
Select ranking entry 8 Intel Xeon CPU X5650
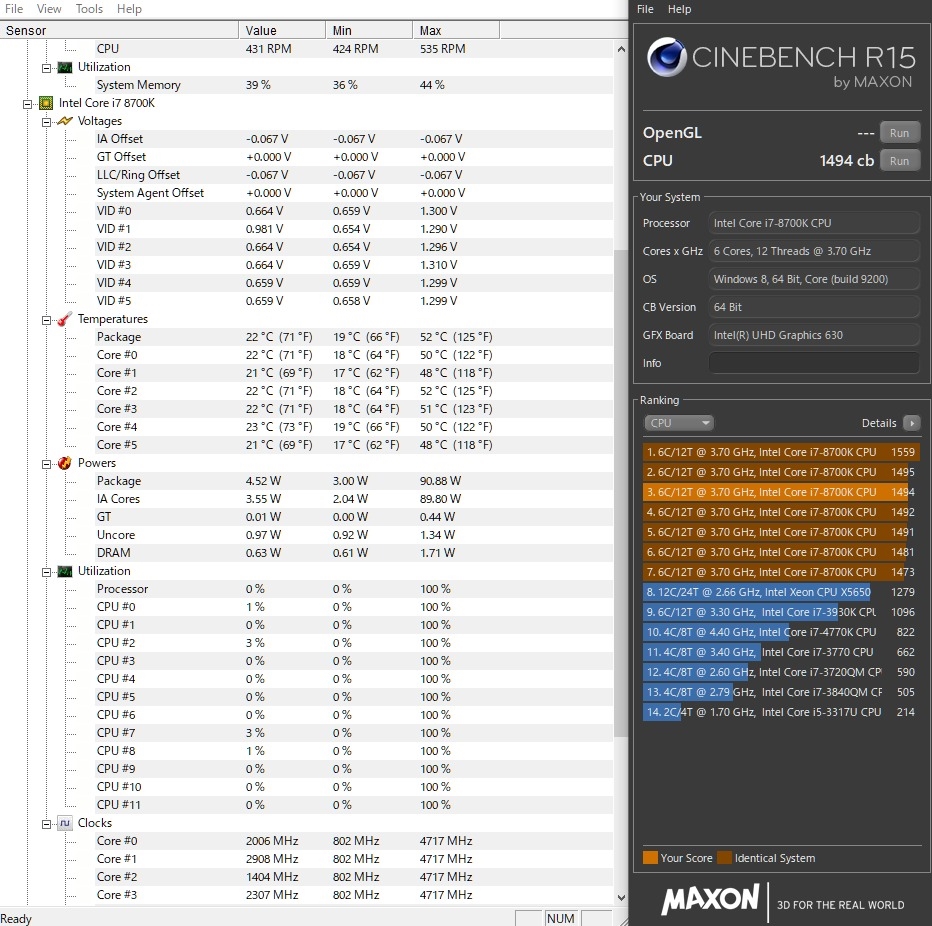tap(781, 592)
